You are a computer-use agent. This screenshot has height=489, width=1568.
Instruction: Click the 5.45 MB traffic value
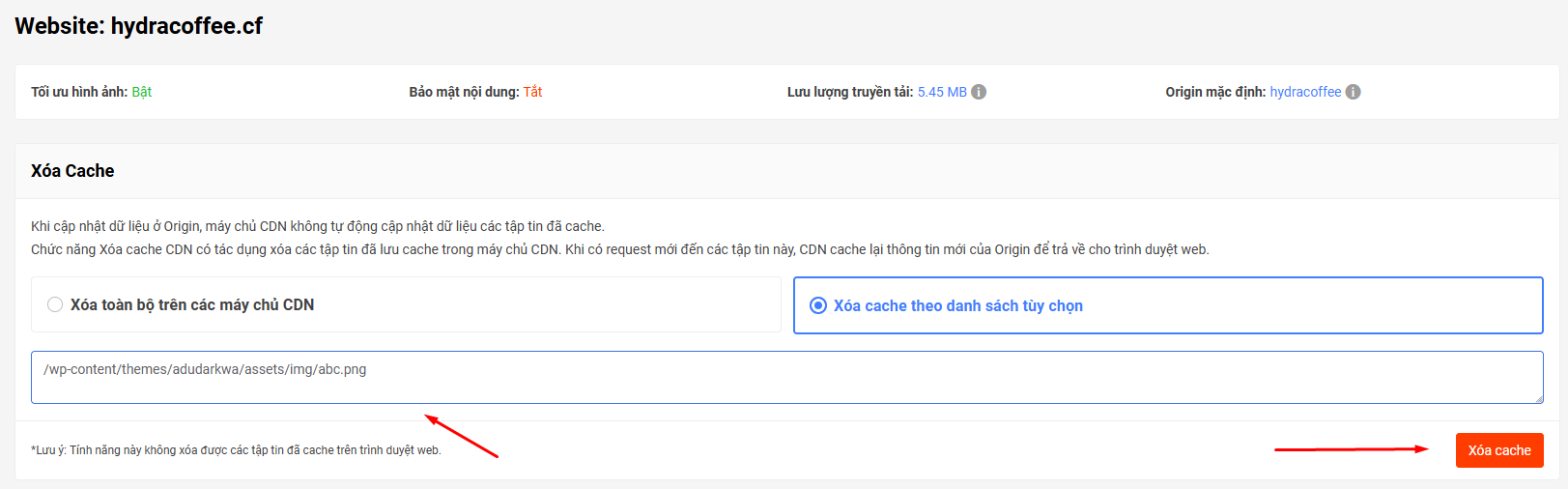click(x=942, y=92)
